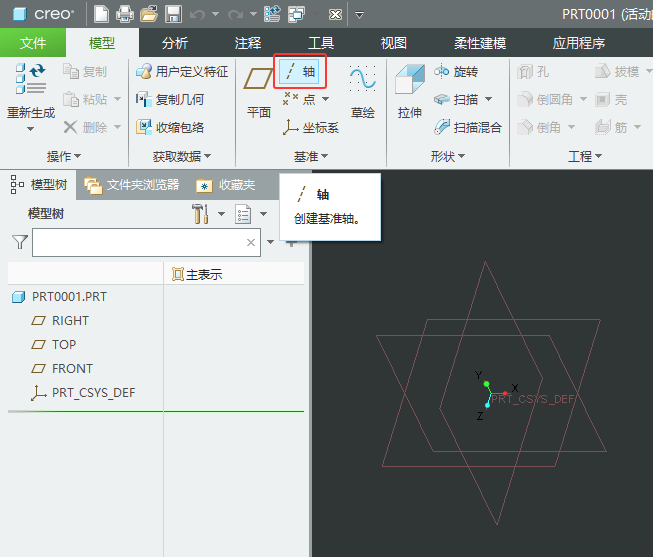
Task: Start a 草绘 sketch
Action: coord(363,92)
